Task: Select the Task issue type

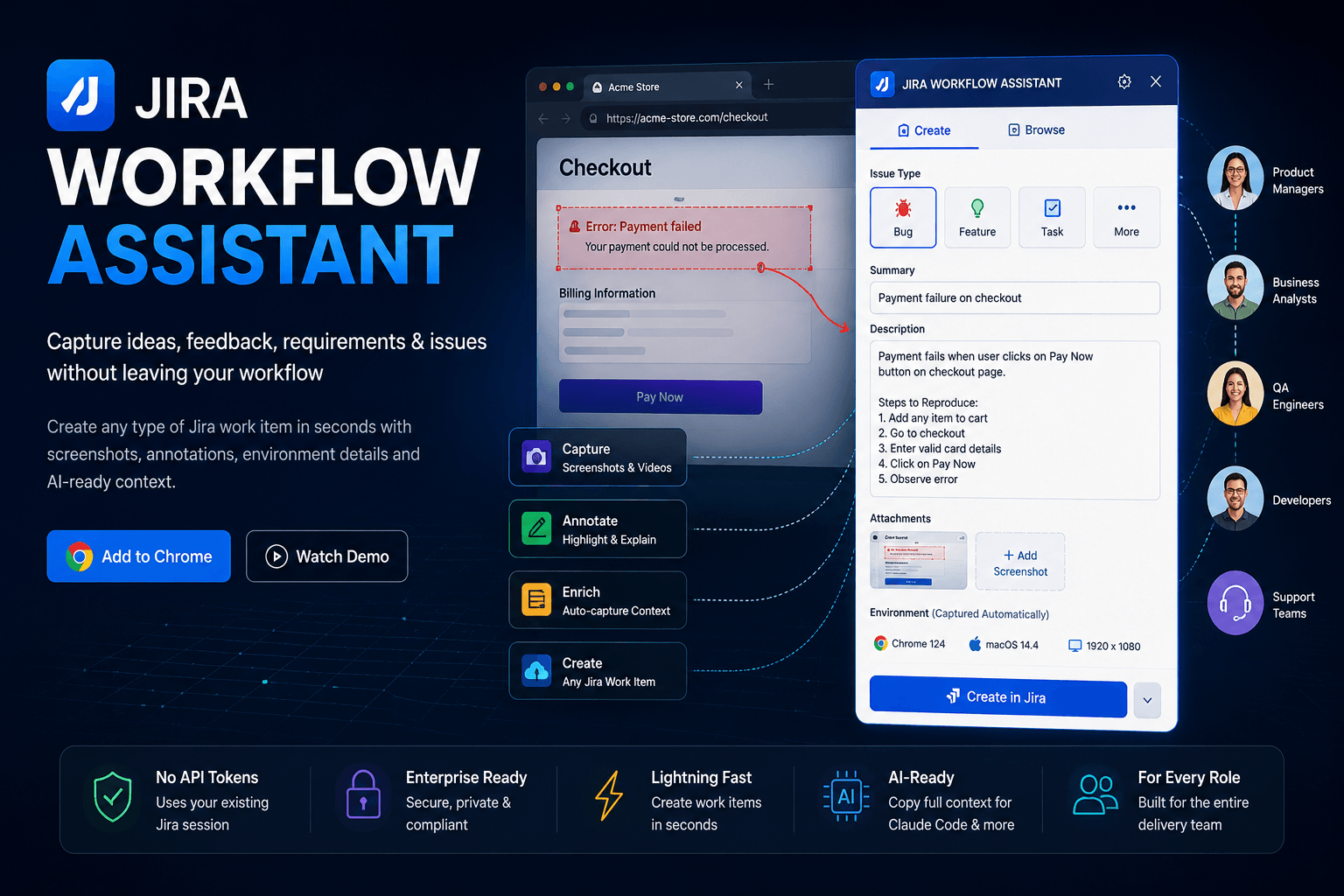Action: click(1053, 217)
